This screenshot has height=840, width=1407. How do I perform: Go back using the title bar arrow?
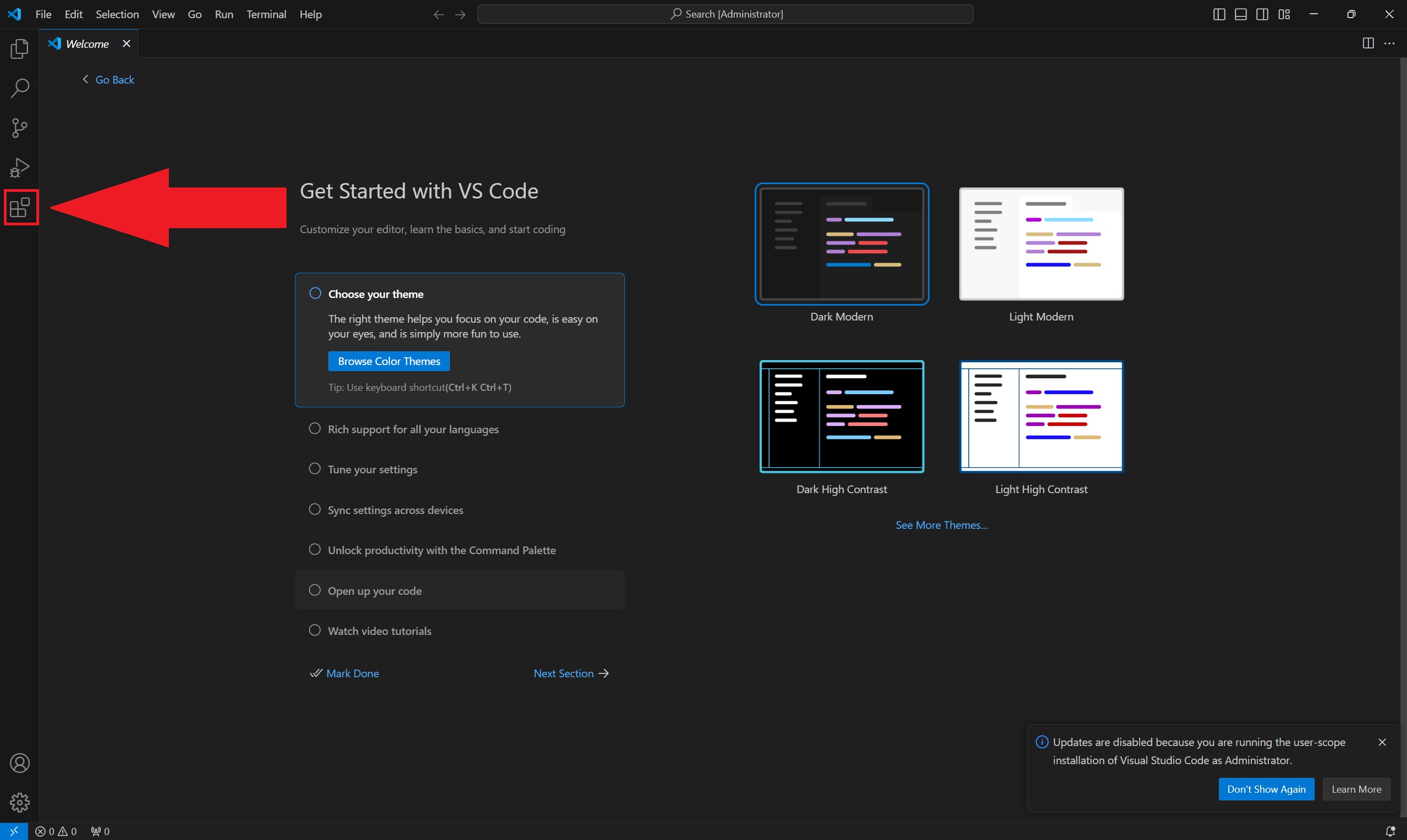[438, 14]
